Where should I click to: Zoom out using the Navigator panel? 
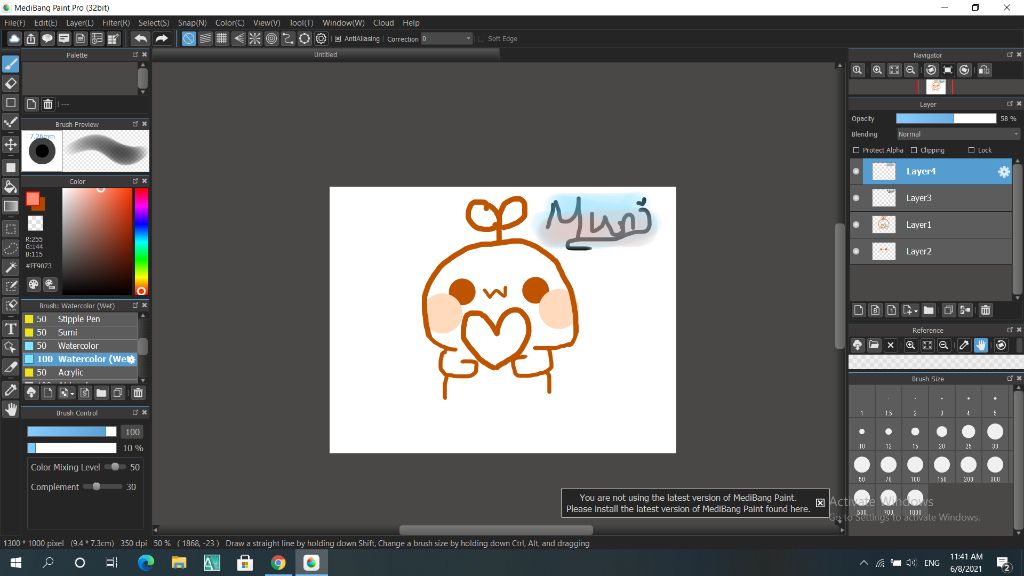click(910, 70)
